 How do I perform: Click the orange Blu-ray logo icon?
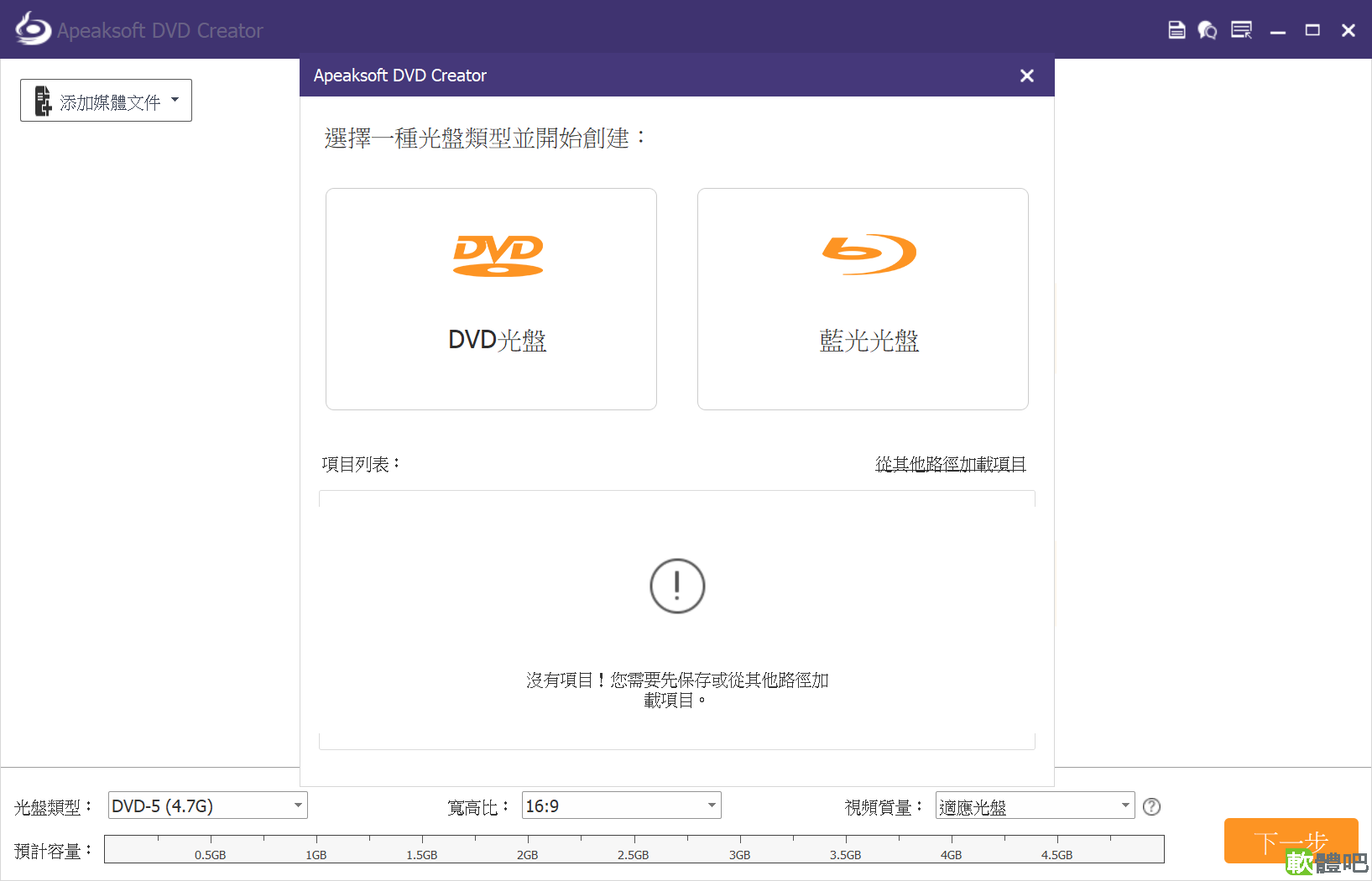[869, 254]
